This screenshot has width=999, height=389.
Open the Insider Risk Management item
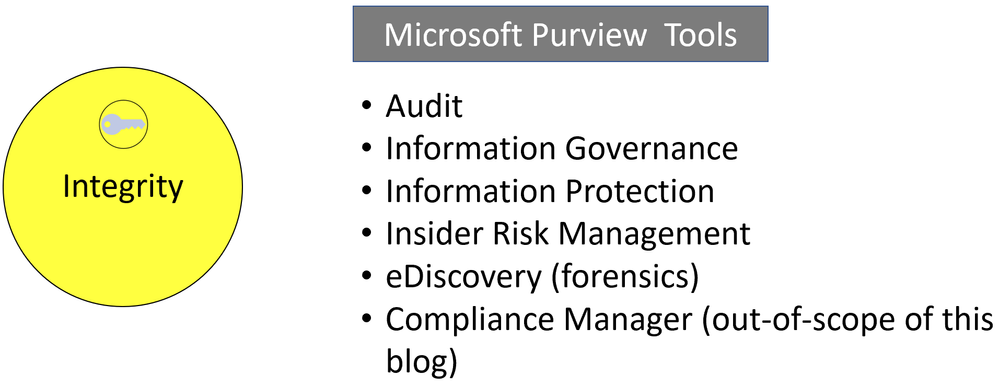pyautogui.click(x=568, y=234)
